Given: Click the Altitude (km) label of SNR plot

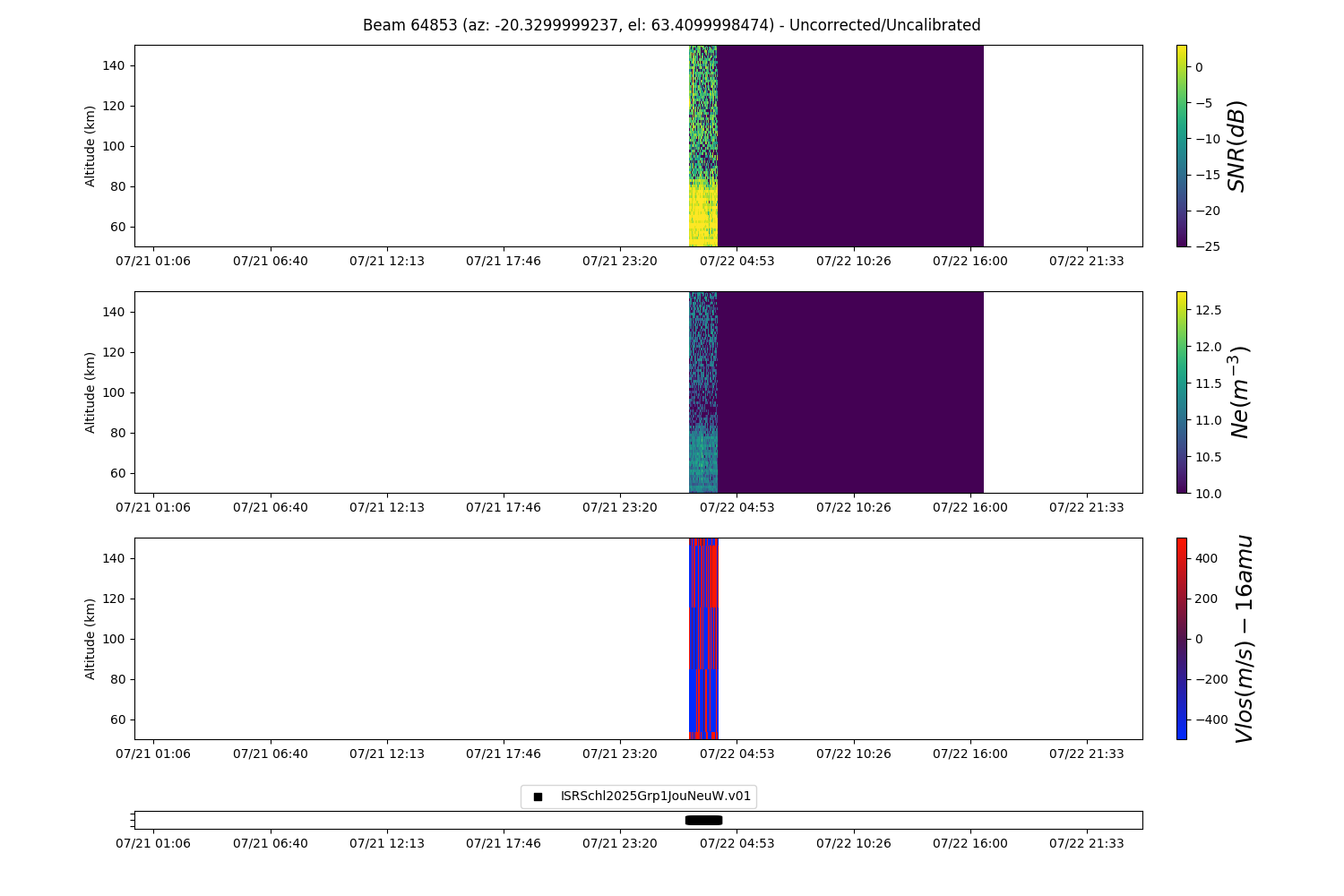Looking at the screenshot, I should [90, 145].
